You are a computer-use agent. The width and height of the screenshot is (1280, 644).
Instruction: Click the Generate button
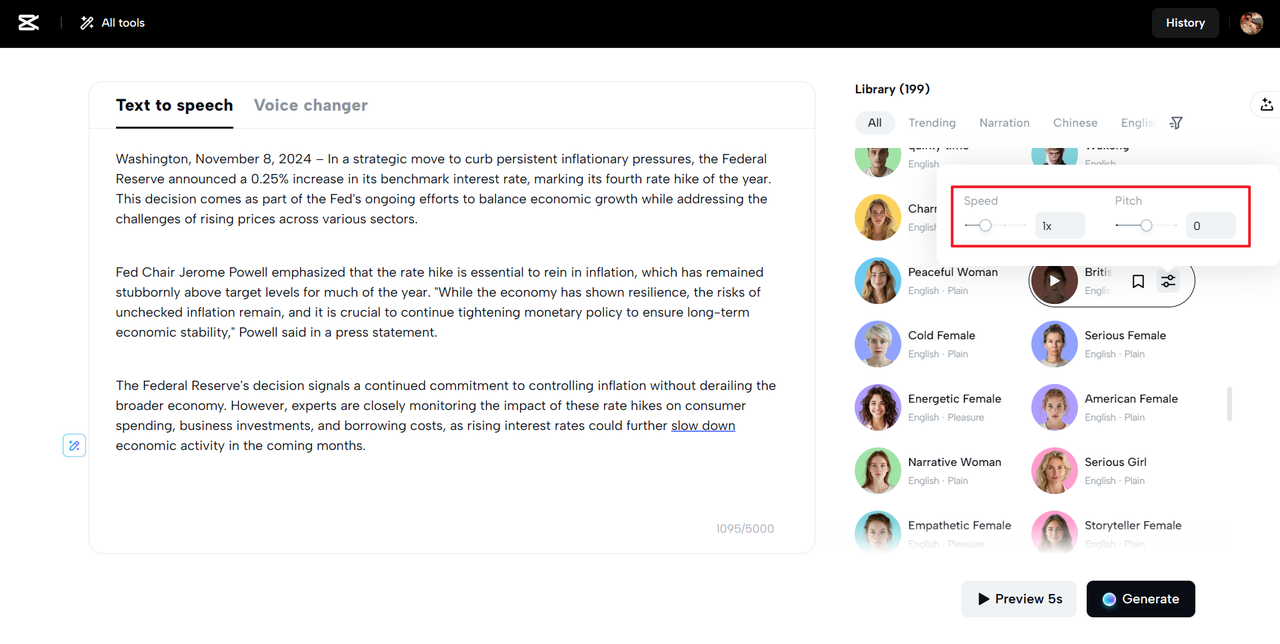[x=1140, y=599]
